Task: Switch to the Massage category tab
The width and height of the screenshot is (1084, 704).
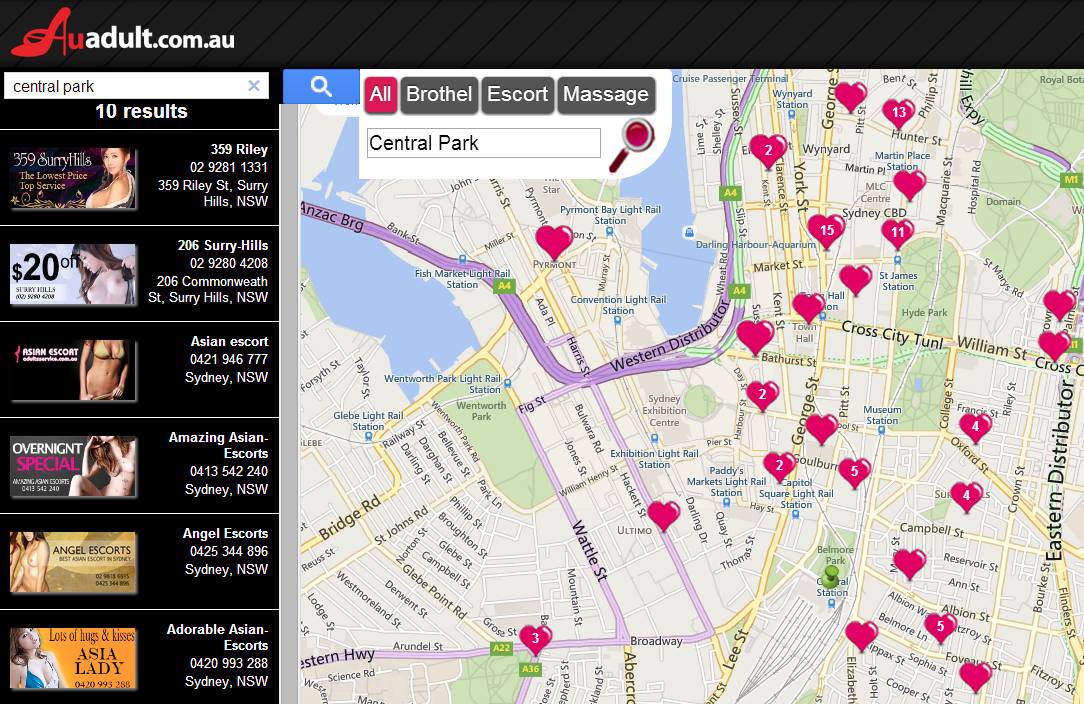Action: click(606, 95)
